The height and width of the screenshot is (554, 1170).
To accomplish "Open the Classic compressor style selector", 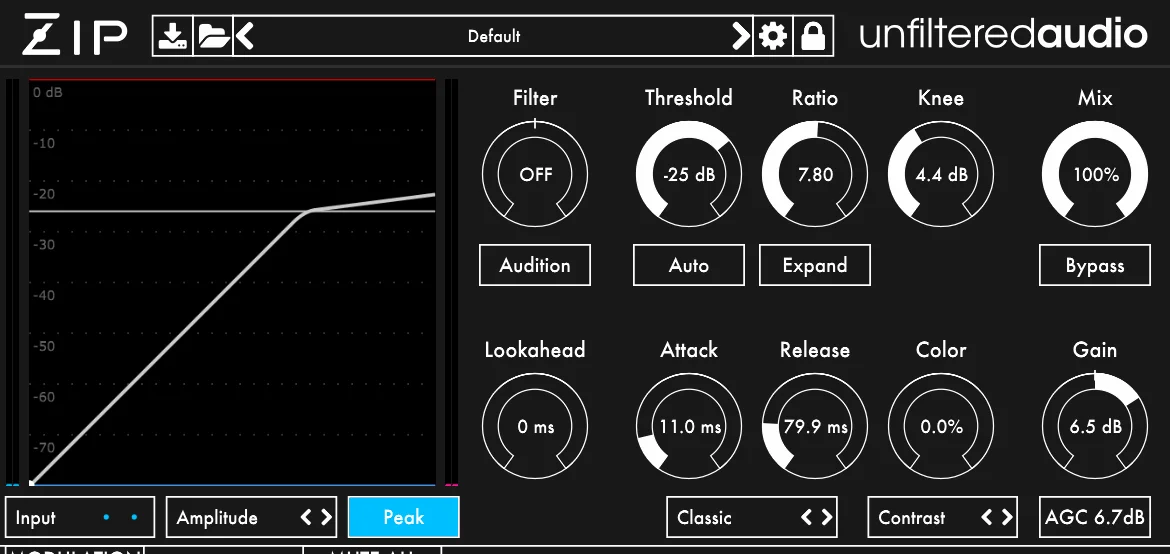I will [752, 517].
